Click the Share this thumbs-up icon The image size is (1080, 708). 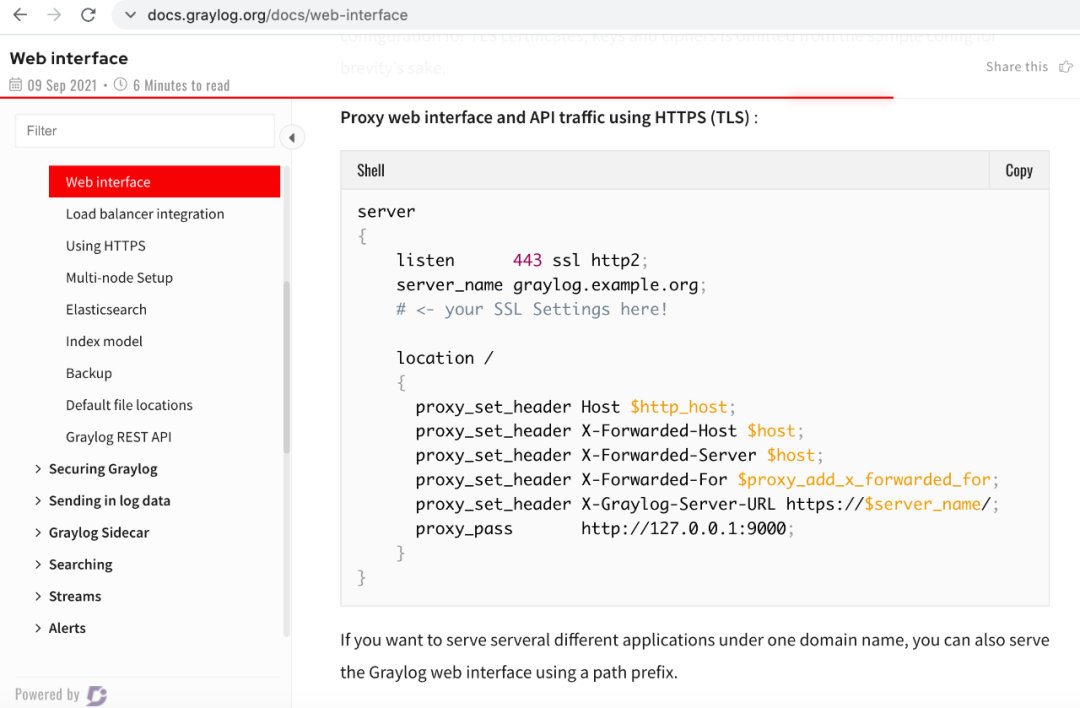coord(1066,67)
